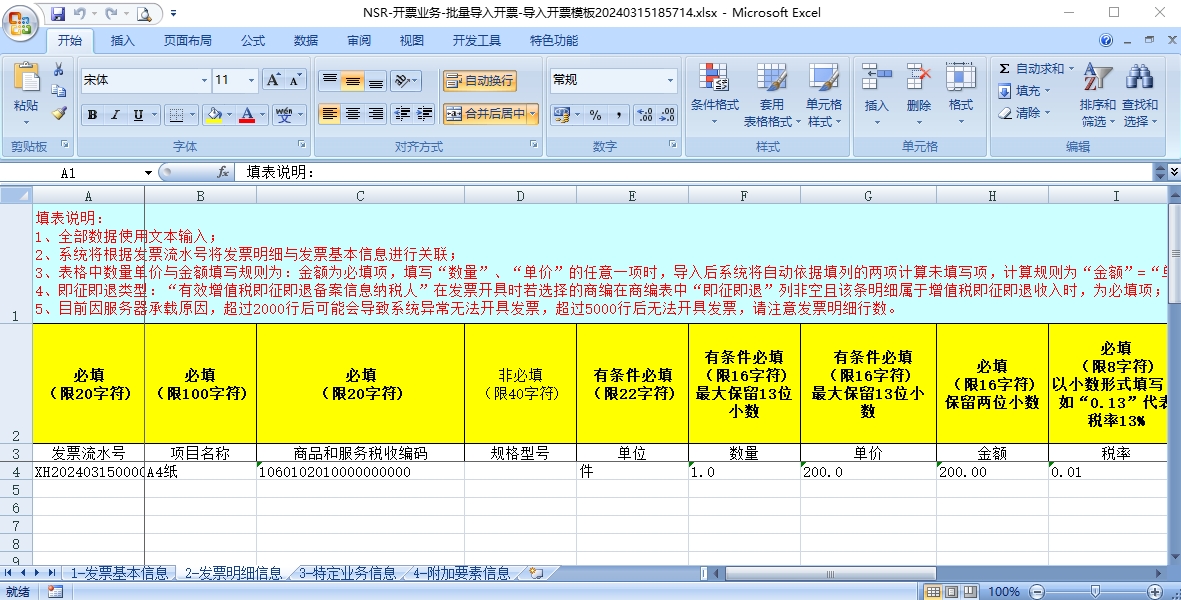This screenshot has height=600, width=1181.
Task: Click the Cell Styles (单元格样式) icon
Action: (x=823, y=90)
